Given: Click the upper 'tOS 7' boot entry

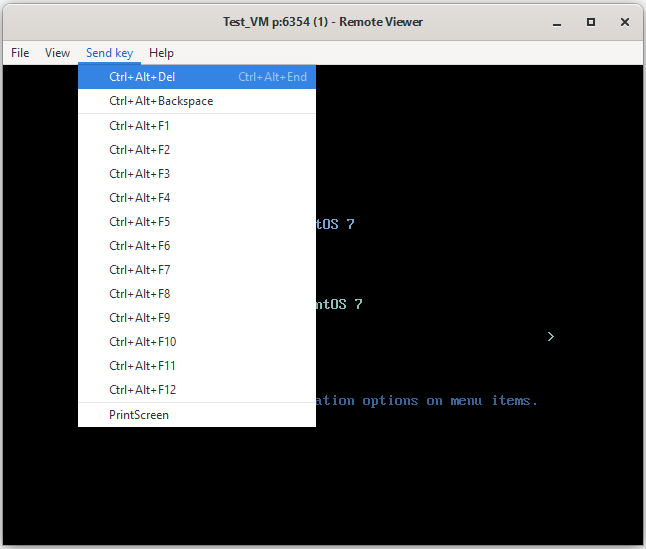Looking at the screenshot, I should point(335,224).
